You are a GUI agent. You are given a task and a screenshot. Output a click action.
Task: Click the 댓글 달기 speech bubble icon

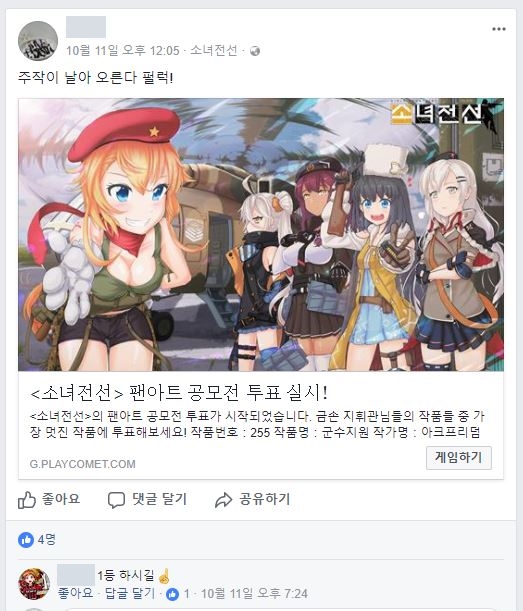pos(116,500)
